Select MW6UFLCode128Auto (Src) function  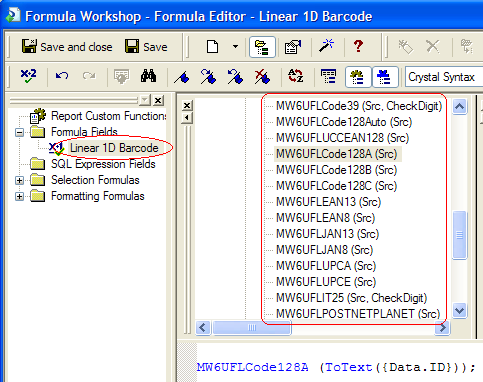tap(344, 122)
